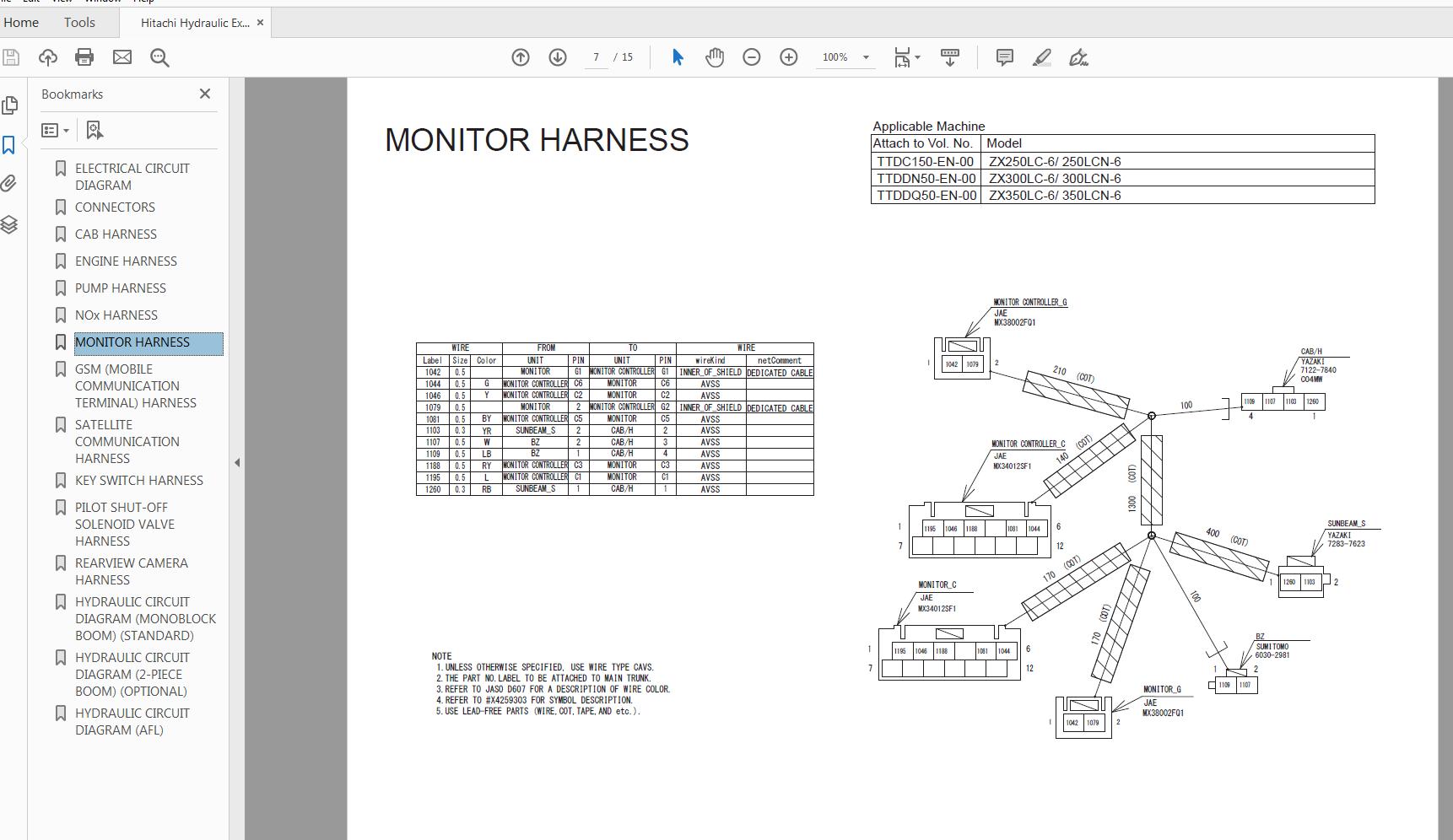Switch to the Home tab

coord(21,22)
